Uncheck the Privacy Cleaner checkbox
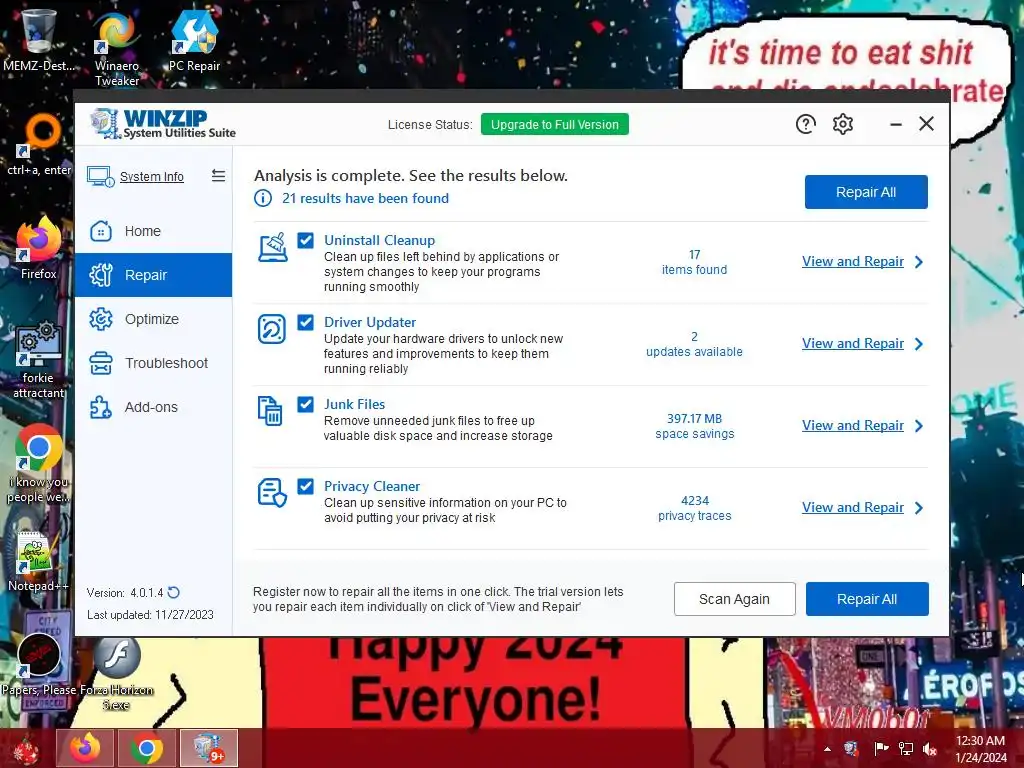 (305, 486)
